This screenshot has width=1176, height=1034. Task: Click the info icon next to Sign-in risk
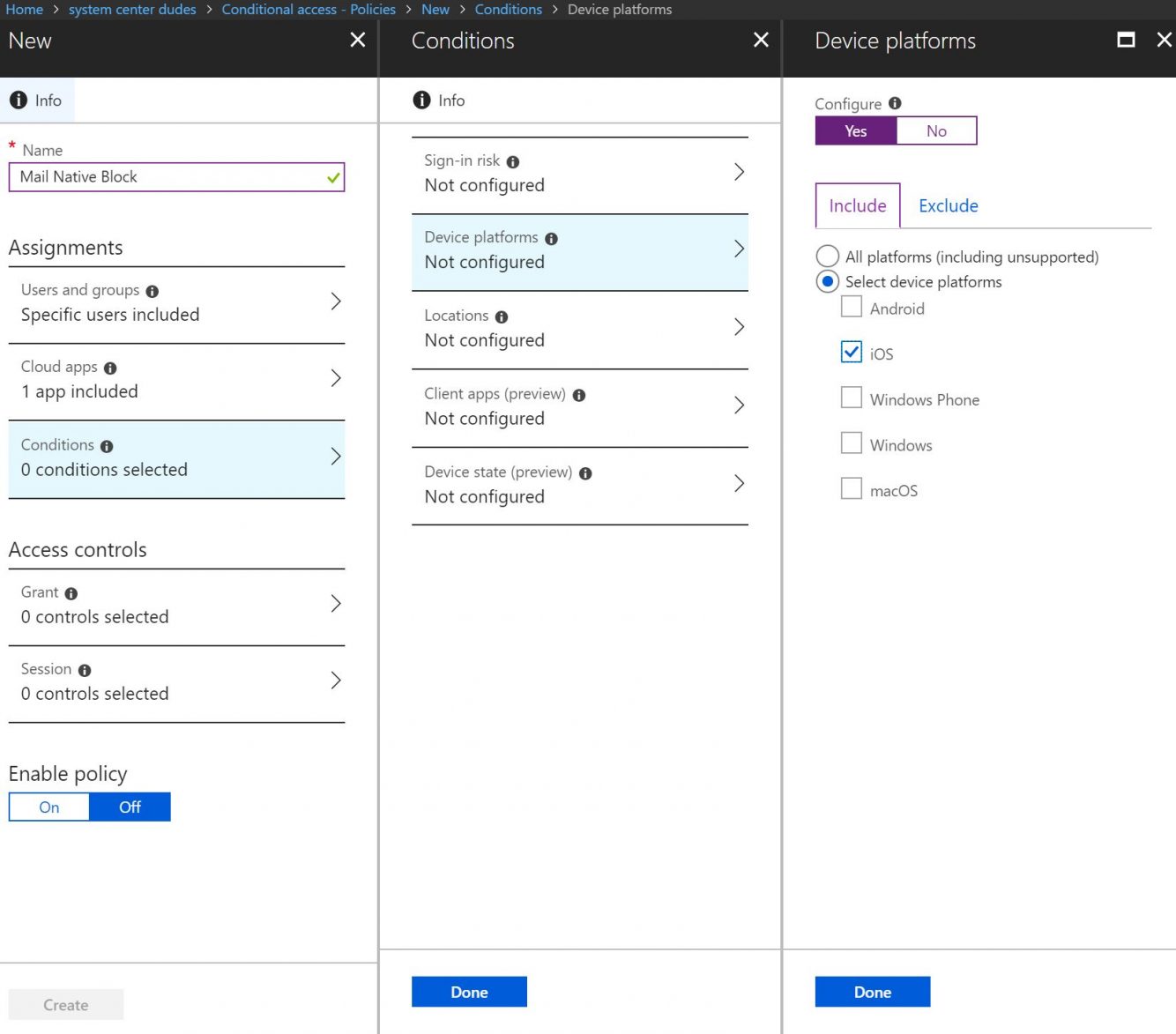514,160
